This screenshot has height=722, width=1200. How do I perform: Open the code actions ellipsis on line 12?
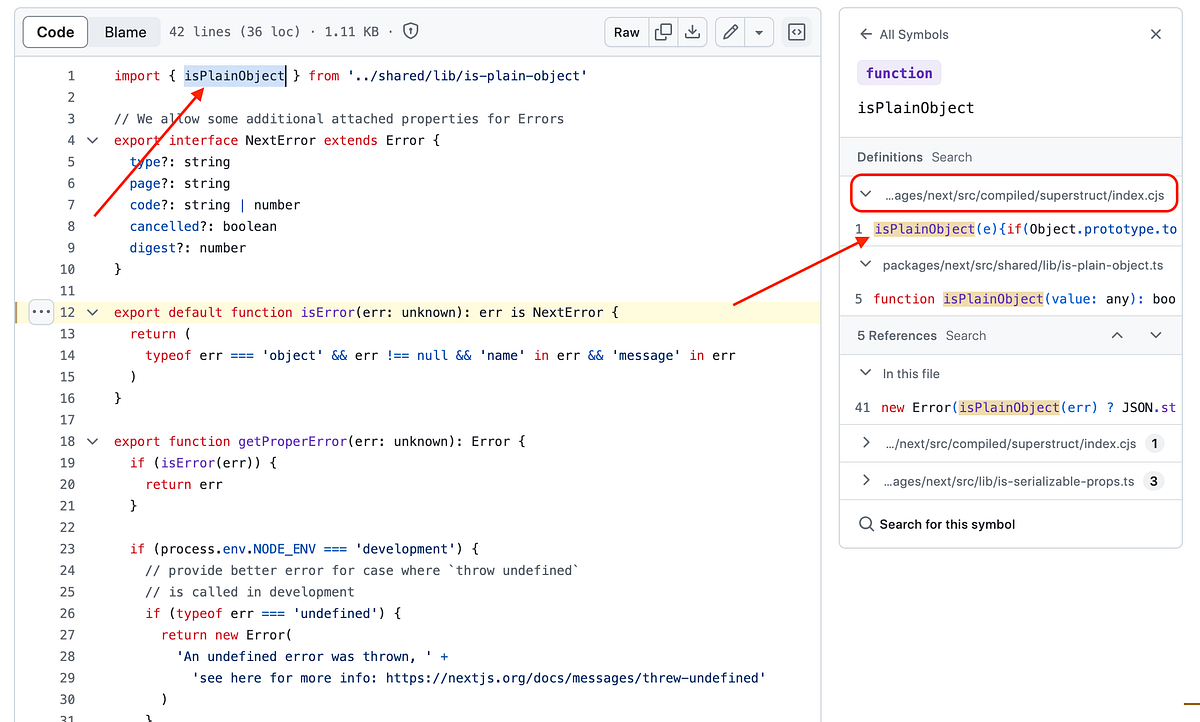[41, 312]
